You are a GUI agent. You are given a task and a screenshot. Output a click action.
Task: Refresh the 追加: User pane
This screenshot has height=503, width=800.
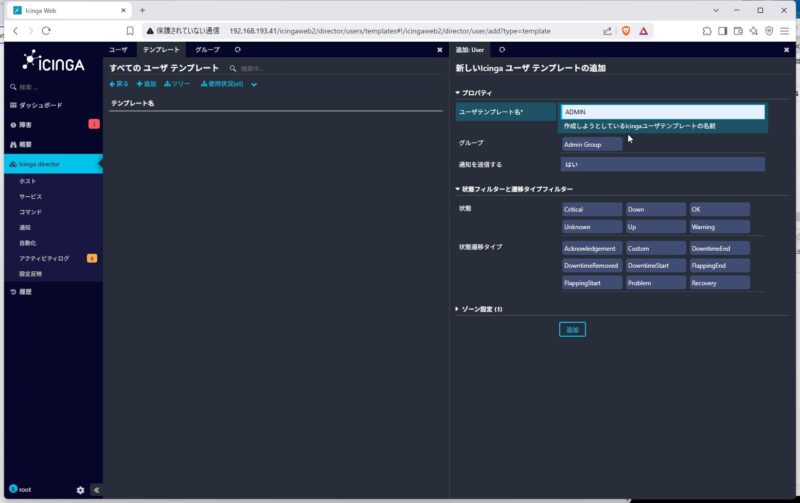(502, 49)
